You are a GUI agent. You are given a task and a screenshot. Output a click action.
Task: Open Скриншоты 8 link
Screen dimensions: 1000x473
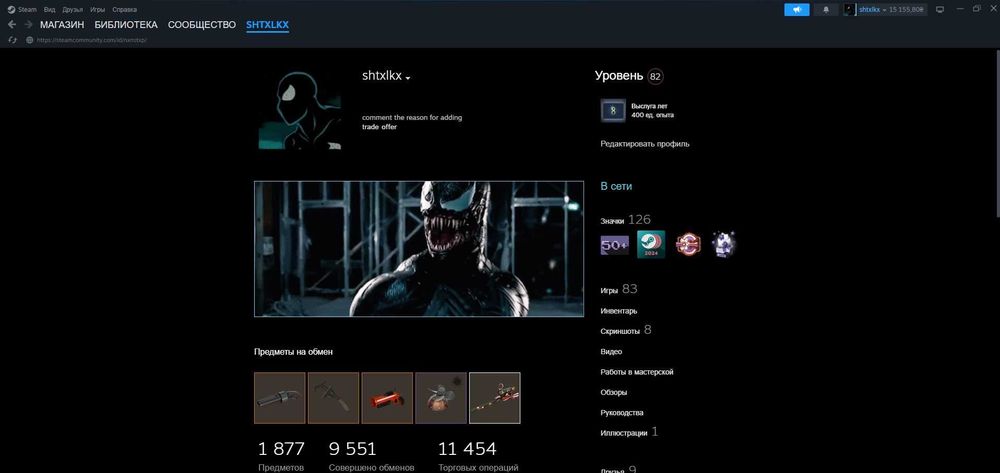coord(626,330)
